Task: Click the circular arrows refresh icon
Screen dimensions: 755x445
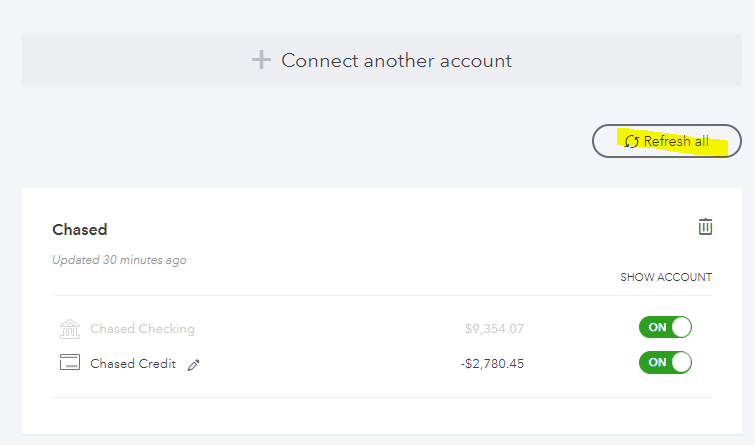Action: pos(632,142)
